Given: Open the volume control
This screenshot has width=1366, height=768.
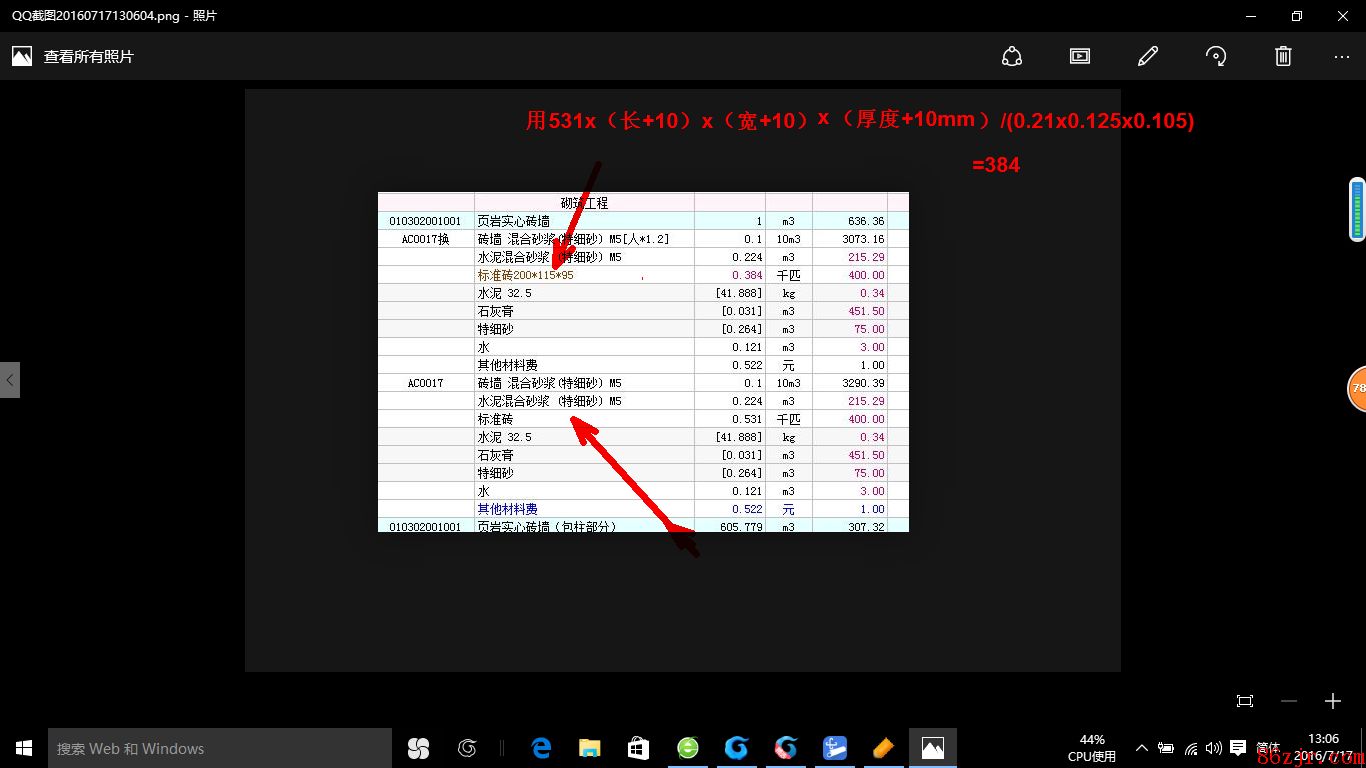Looking at the screenshot, I should (x=1214, y=748).
